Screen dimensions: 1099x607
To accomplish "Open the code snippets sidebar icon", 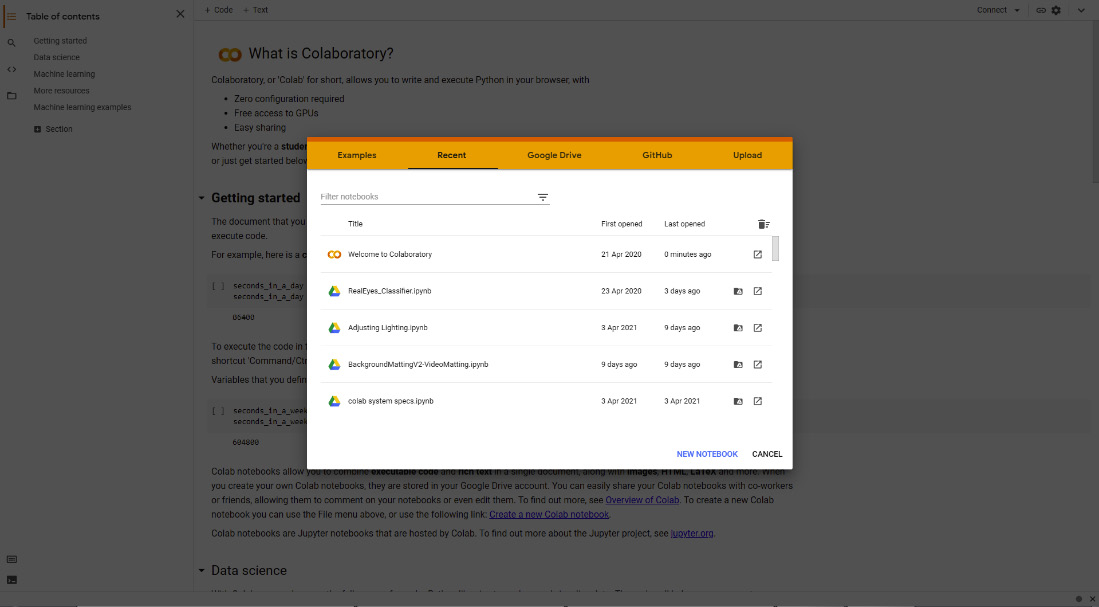I will 11,69.
